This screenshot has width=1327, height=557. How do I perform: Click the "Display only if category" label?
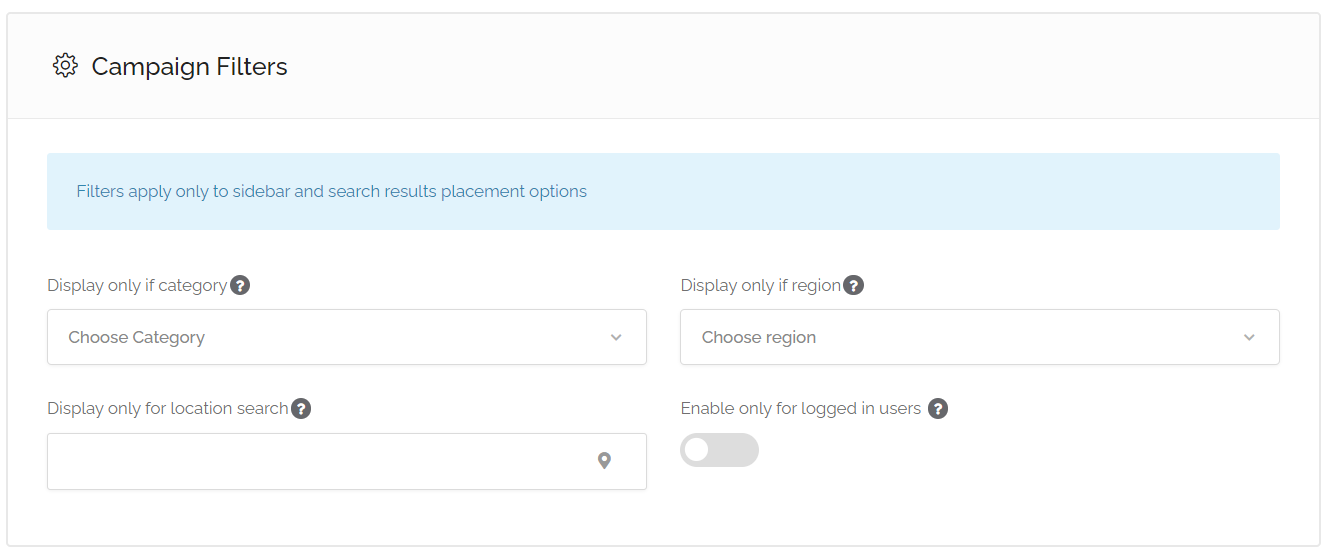pyautogui.click(x=137, y=285)
